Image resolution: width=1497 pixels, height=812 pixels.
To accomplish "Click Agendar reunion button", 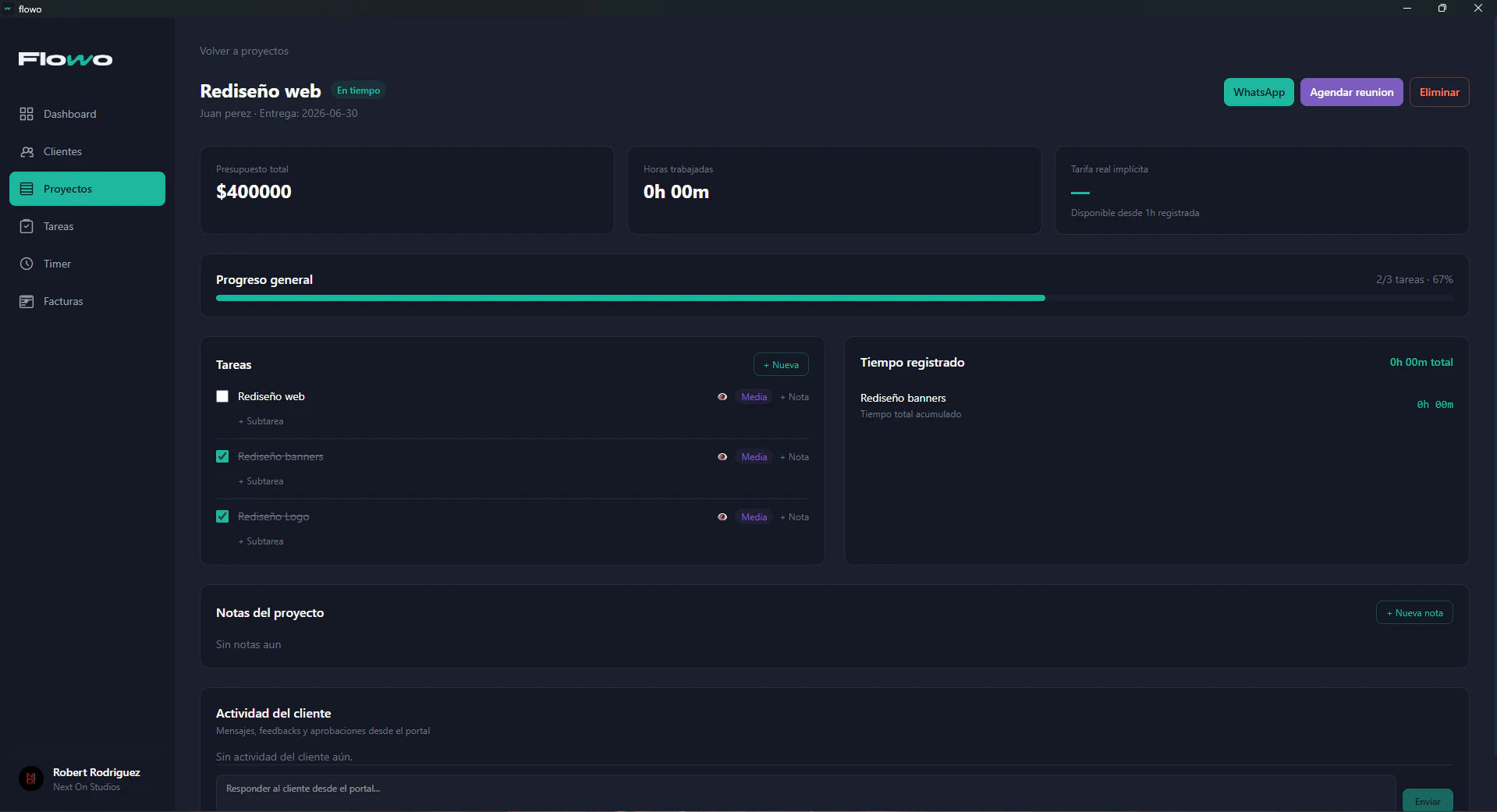I will coord(1351,92).
